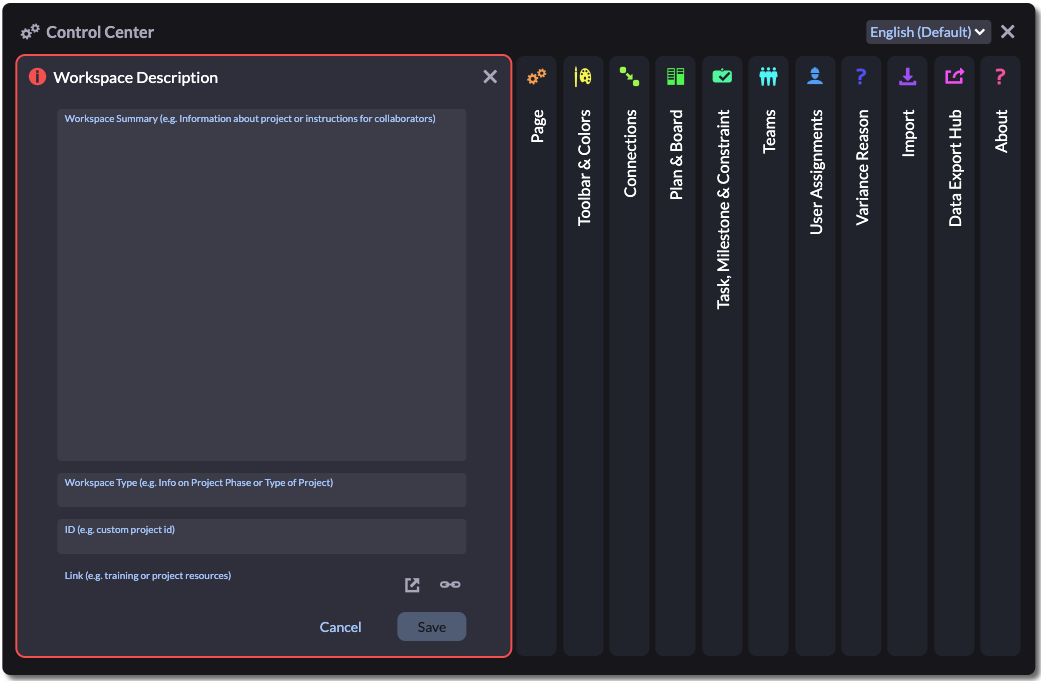Open the Data Export Hub share icon

tap(954, 76)
